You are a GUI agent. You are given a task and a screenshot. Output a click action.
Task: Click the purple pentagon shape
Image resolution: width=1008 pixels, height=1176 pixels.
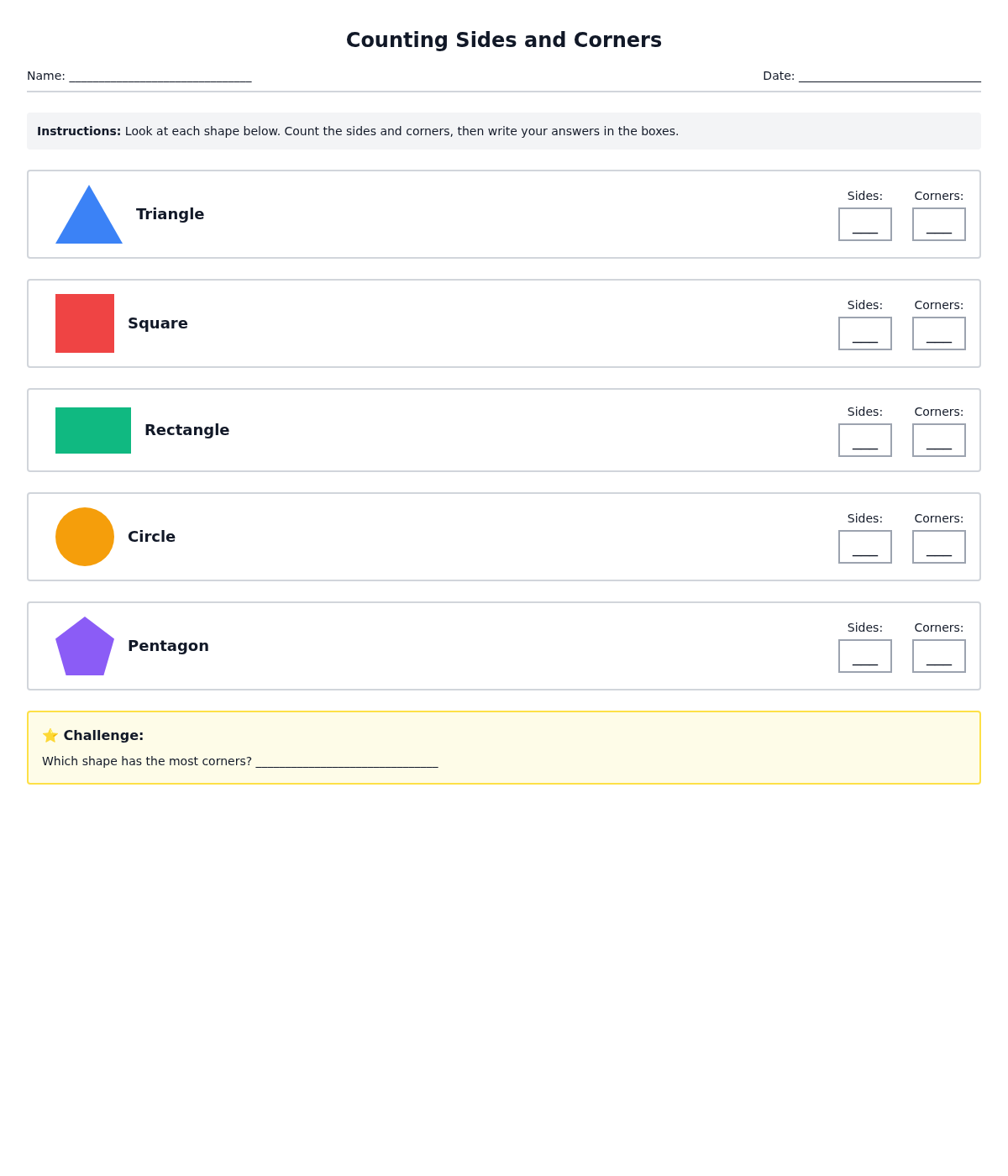pos(85,647)
